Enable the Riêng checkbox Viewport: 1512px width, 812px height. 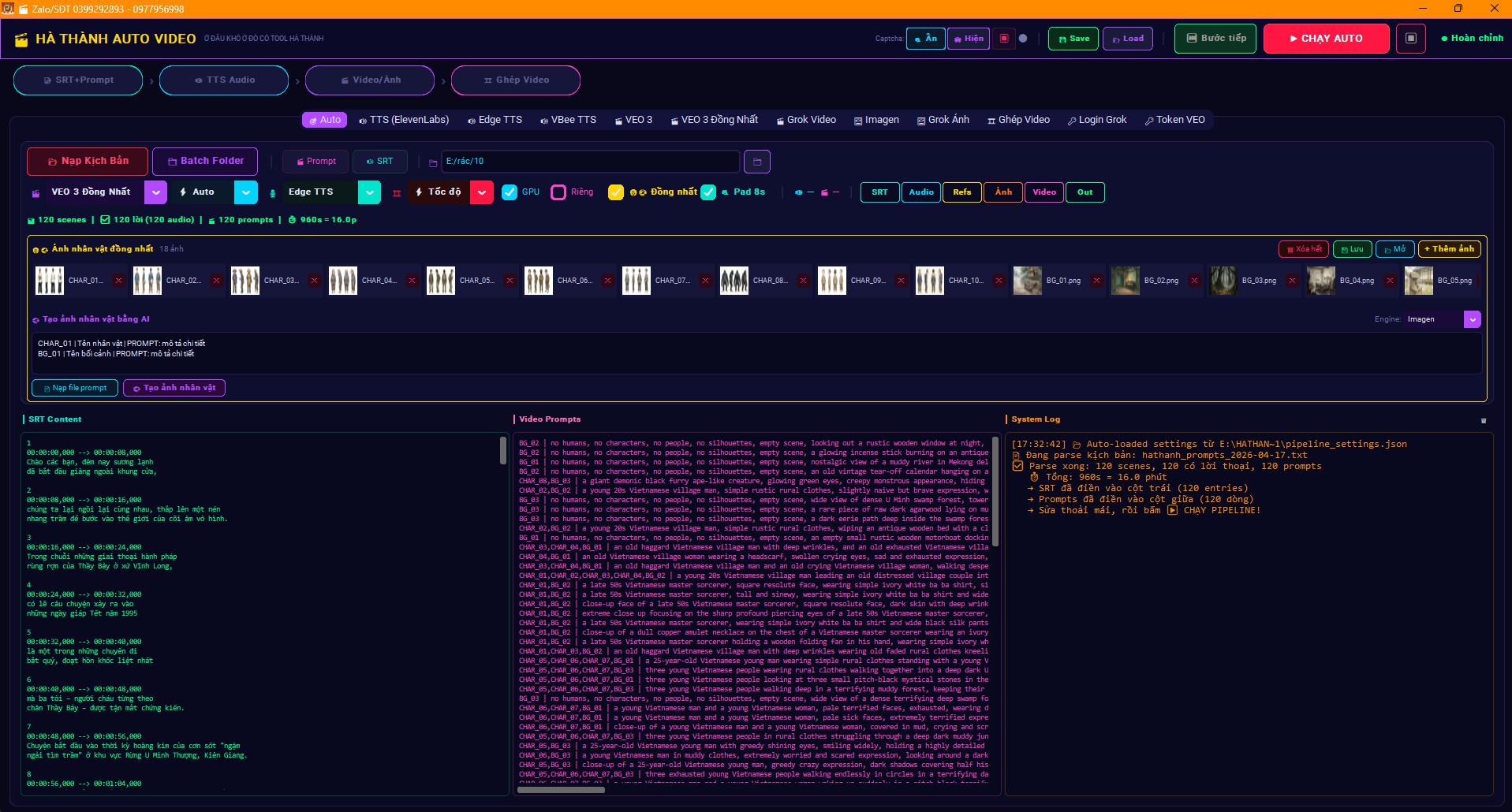point(558,192)
